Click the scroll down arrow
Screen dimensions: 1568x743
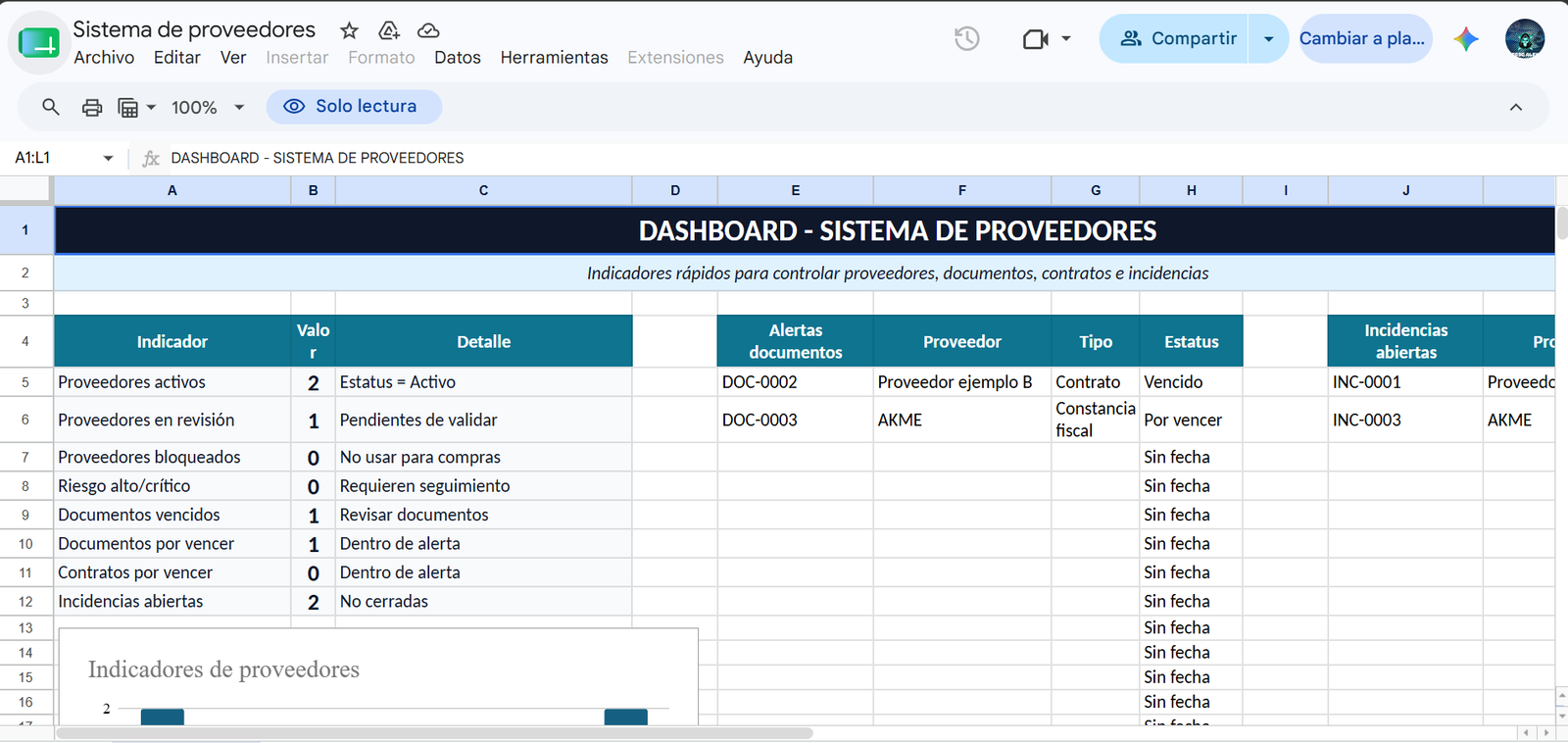click(x=1561, y=716)
